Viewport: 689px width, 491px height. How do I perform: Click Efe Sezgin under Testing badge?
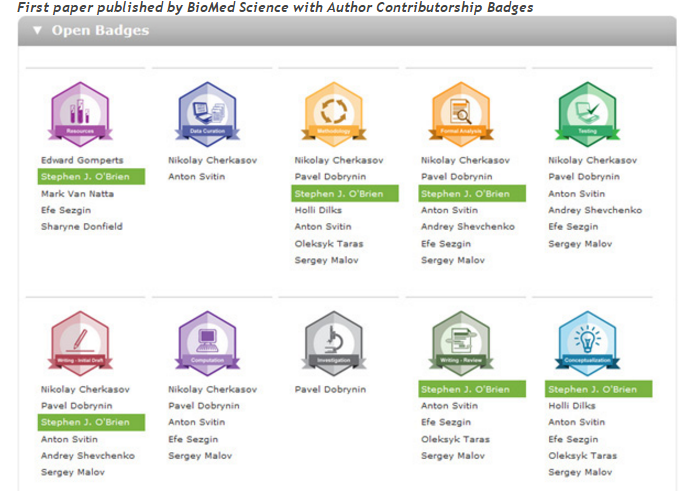pos(573,226)
